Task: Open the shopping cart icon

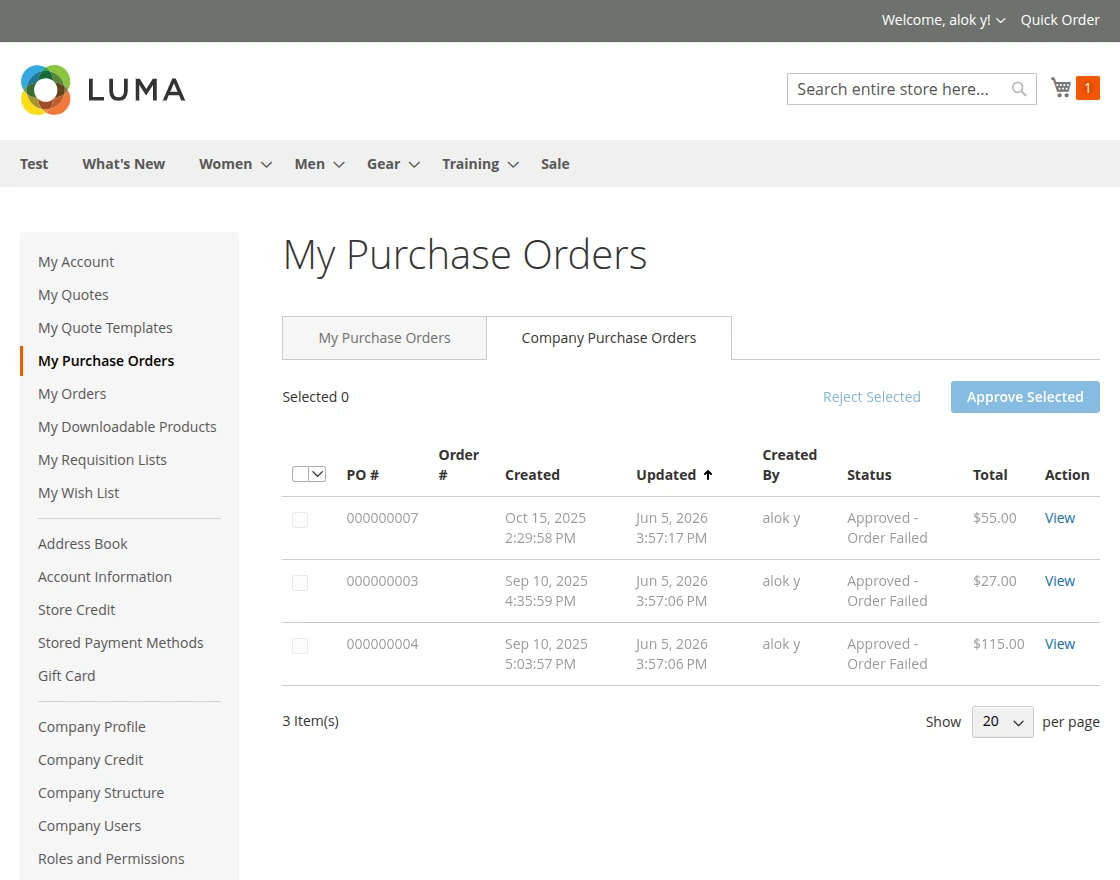Action: (x=1061, y=88)
